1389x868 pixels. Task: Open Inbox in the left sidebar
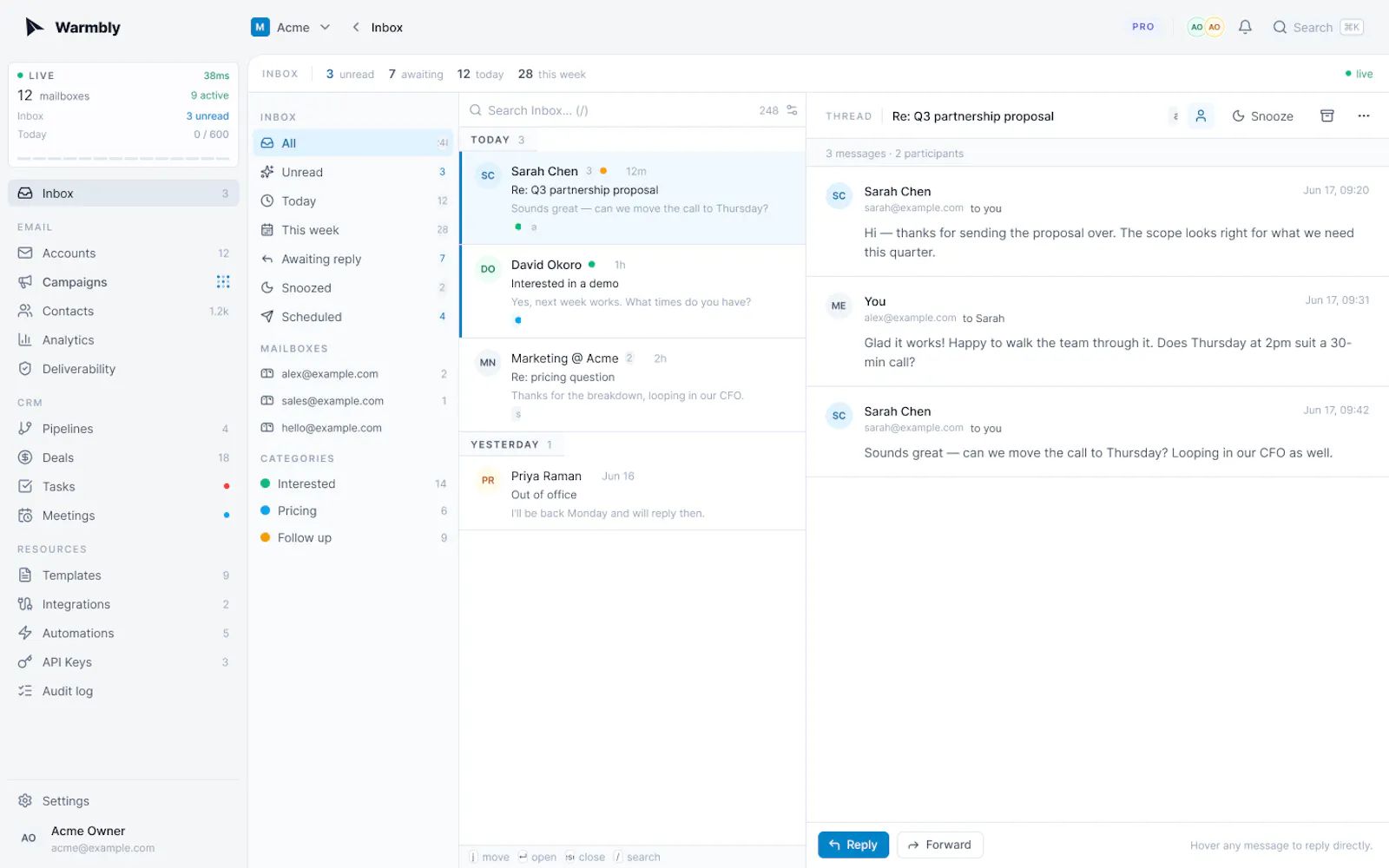(123, 194)
